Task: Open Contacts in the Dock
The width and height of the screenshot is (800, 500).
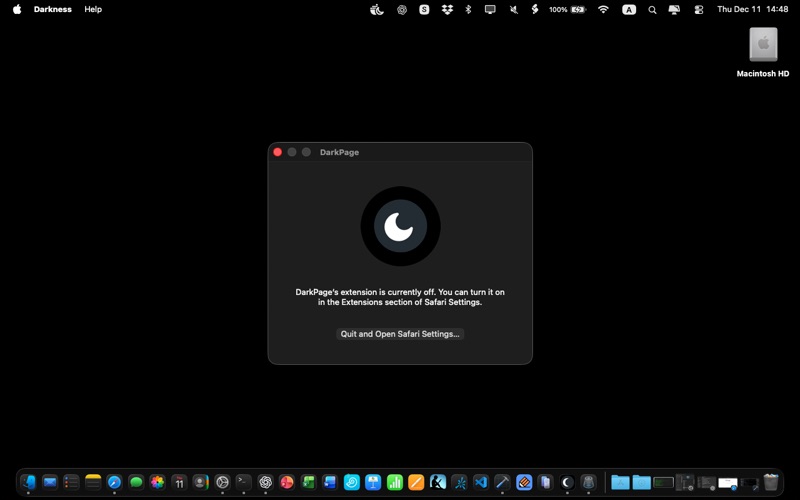Action: pyautogui.click(x=201, y=482)
